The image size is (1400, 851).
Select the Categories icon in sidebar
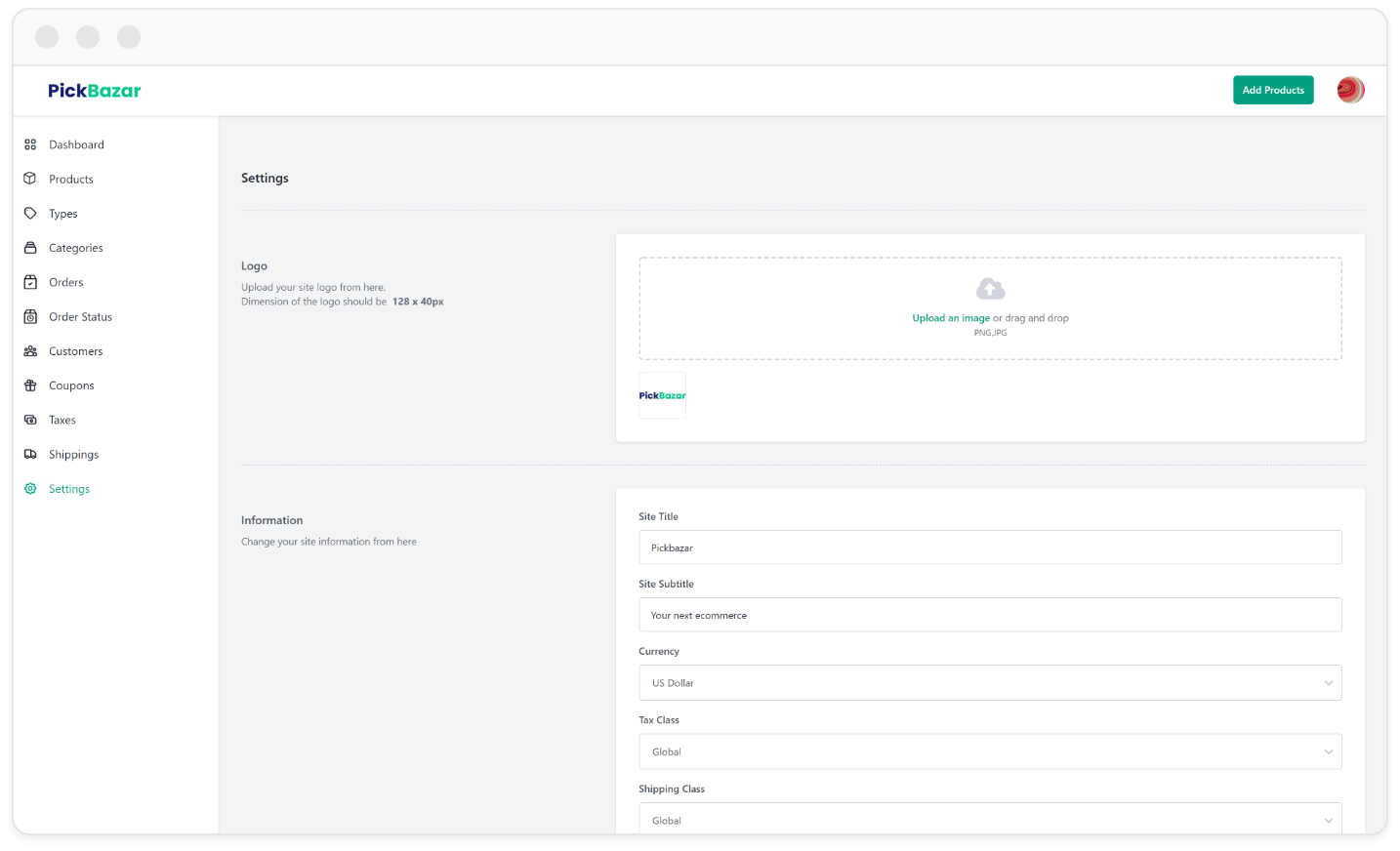(29, 247)
